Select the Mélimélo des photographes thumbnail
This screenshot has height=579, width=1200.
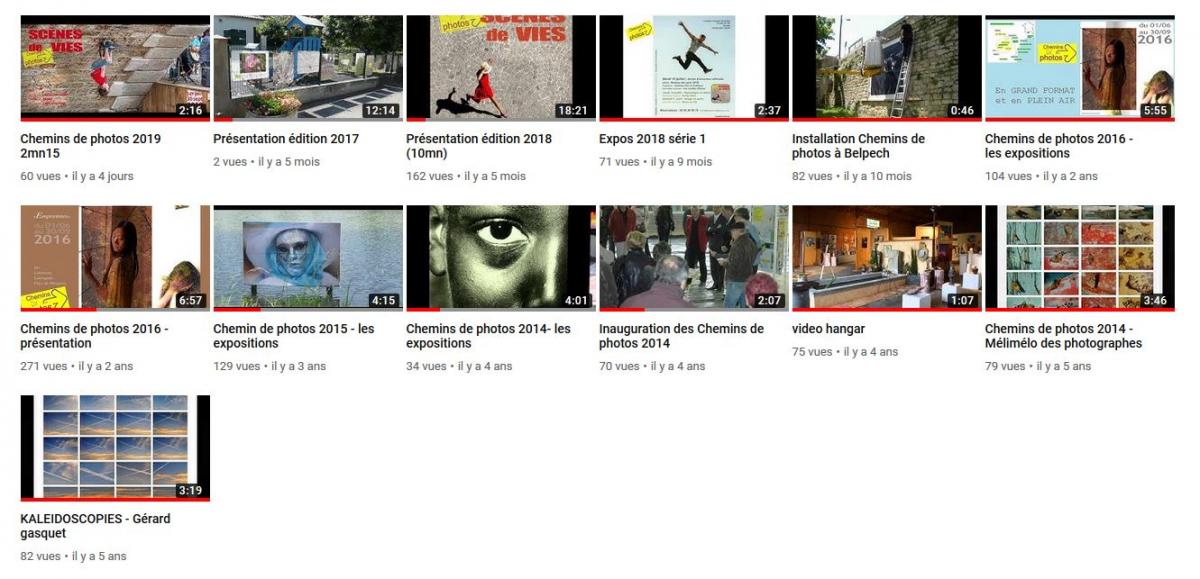[x=1080, y=257]
